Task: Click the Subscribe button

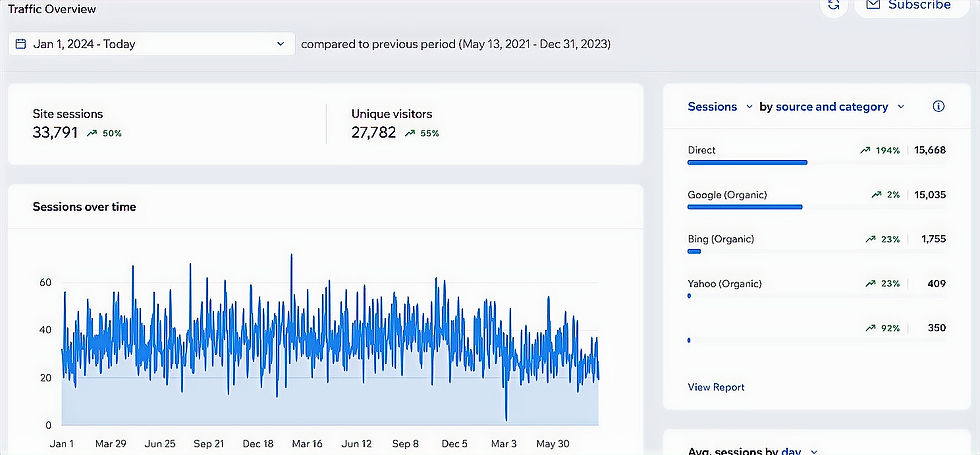Action: pyautogui.click(x=912, y=5)
